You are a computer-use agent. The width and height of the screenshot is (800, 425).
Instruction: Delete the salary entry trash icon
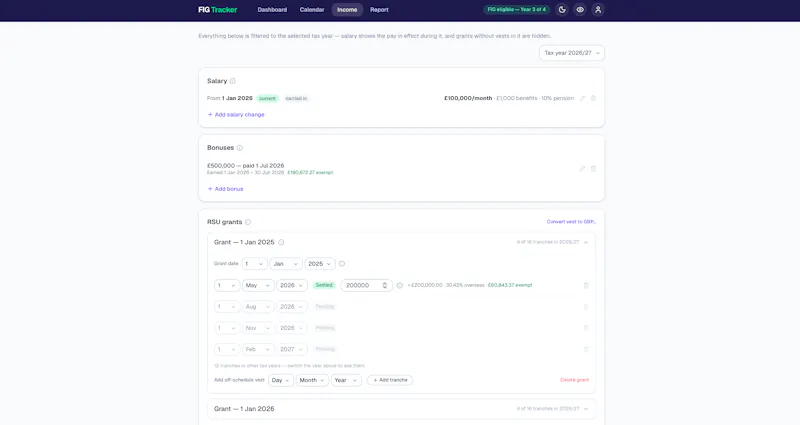pyautogui.click(x=593, y=98)
